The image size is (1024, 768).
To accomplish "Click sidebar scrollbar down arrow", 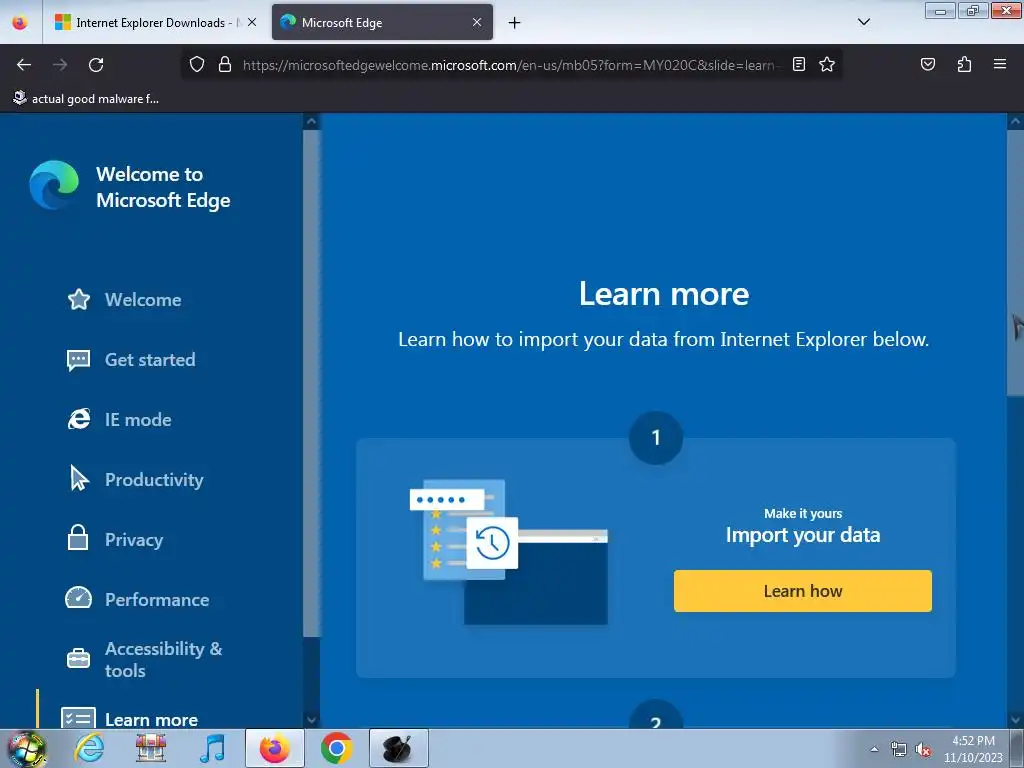I will click(x=312, y=720).
